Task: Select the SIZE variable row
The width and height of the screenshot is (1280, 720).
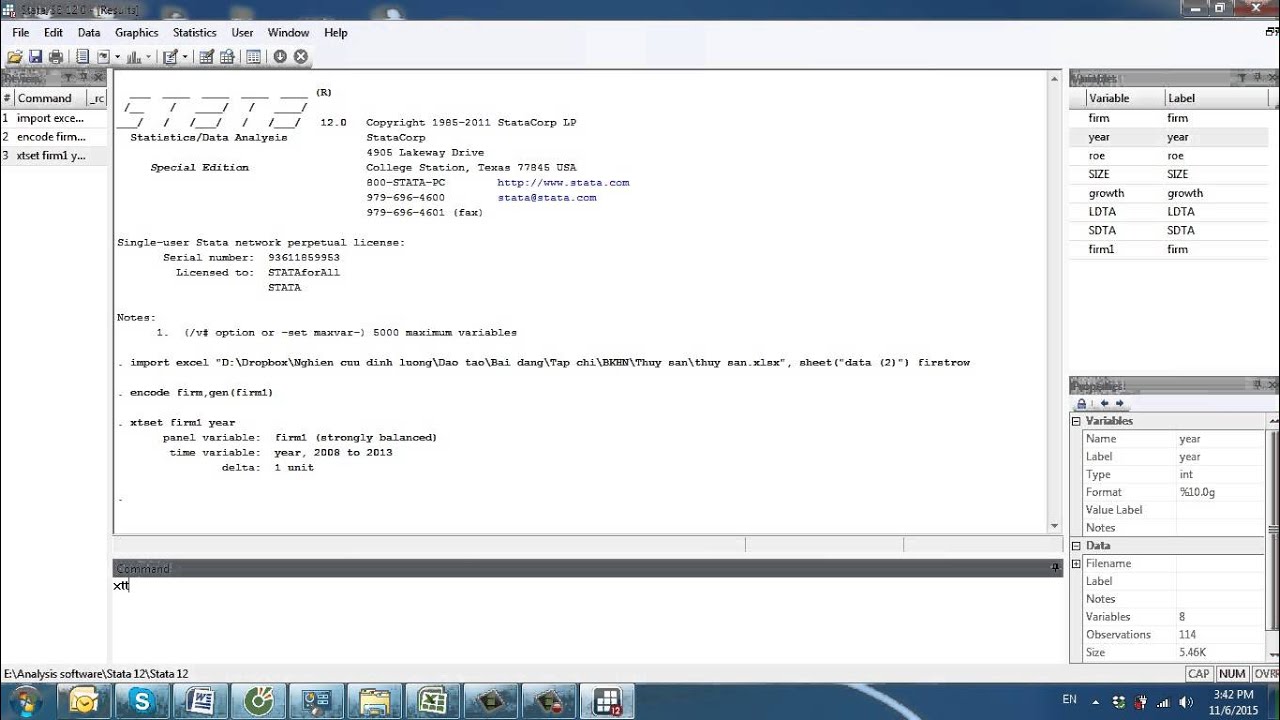Action: coord(1169,174)
